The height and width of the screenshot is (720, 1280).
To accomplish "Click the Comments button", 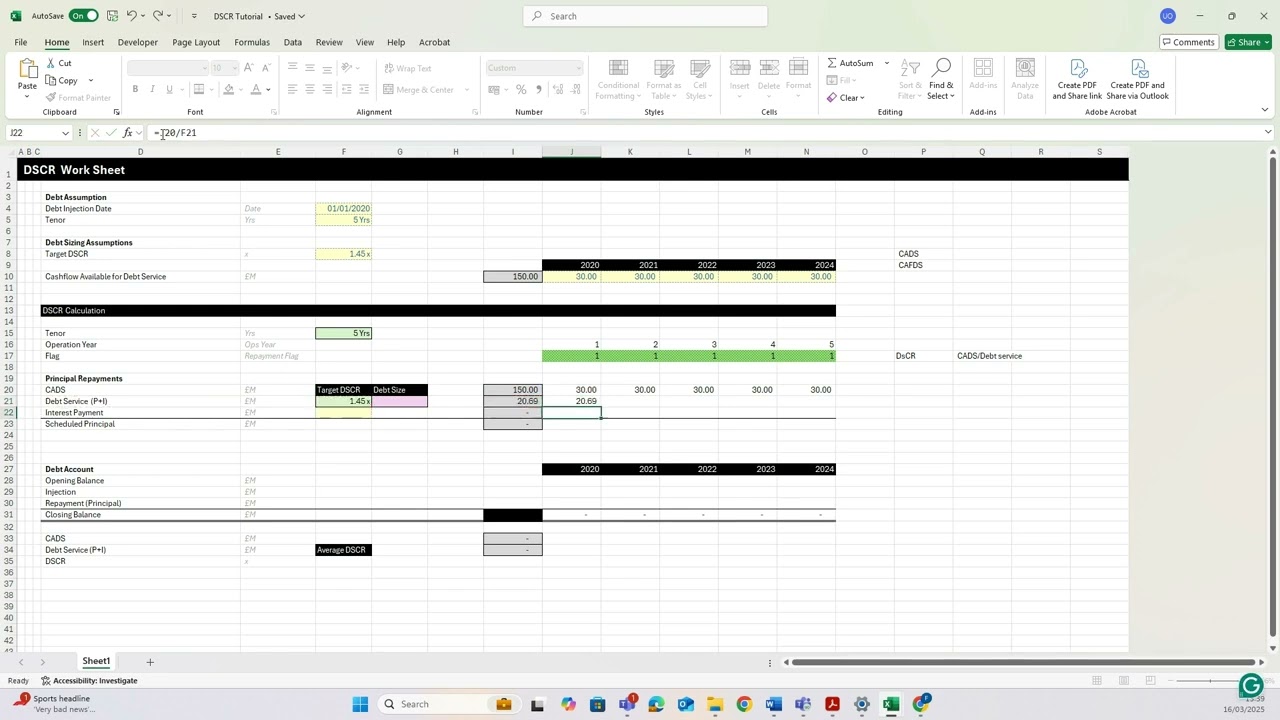I will point(1188,42).
